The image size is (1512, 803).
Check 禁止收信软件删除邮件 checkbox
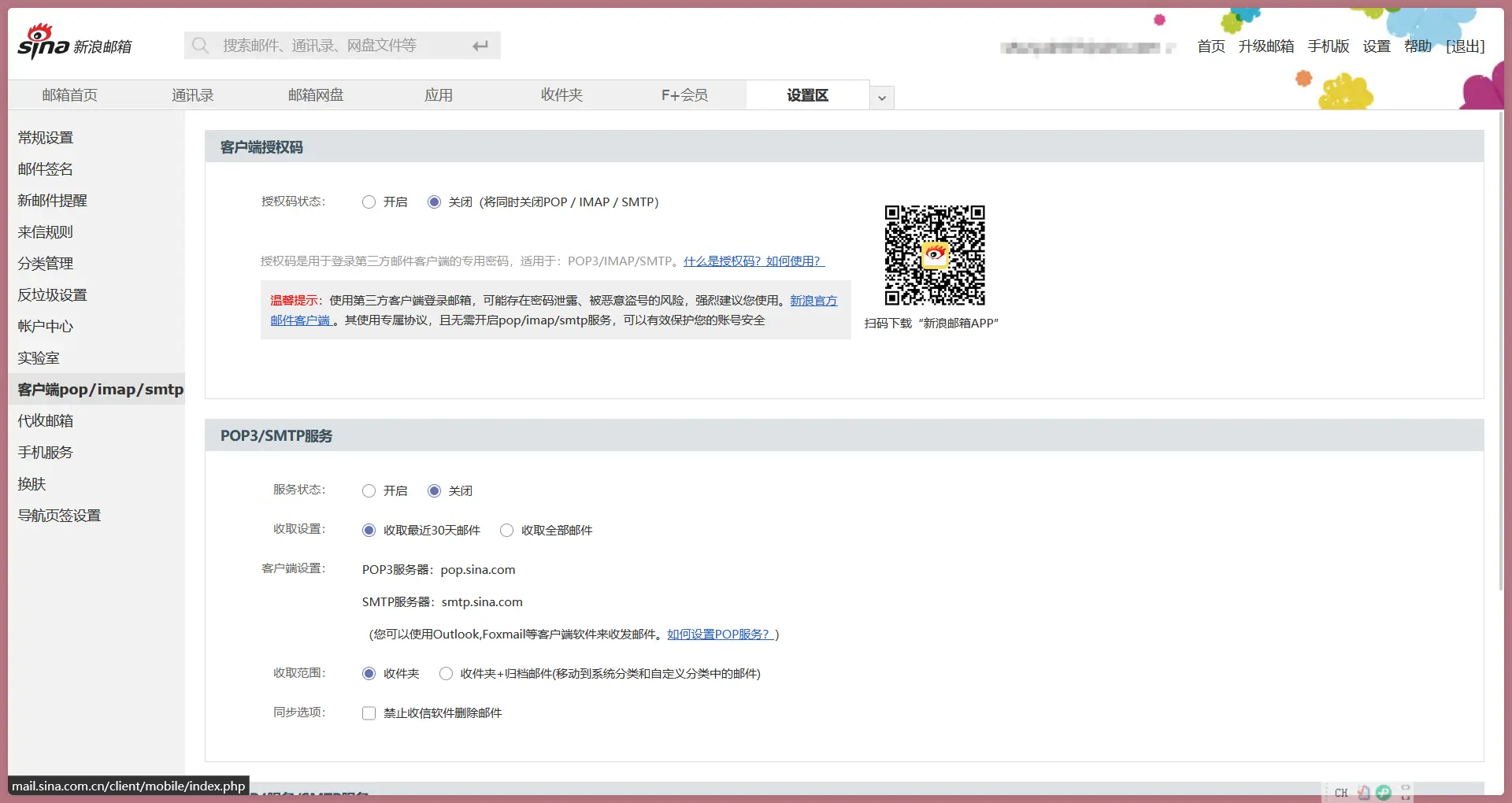coord(369,713)
